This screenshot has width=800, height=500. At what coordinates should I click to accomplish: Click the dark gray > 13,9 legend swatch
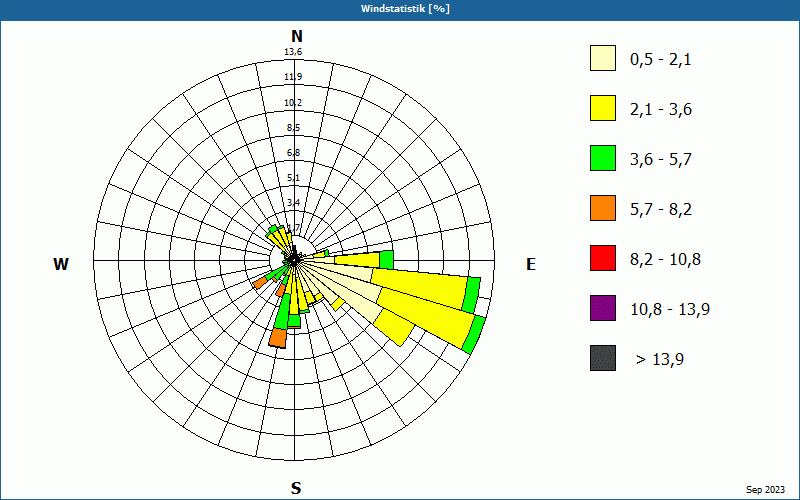[x=603, y=358]
